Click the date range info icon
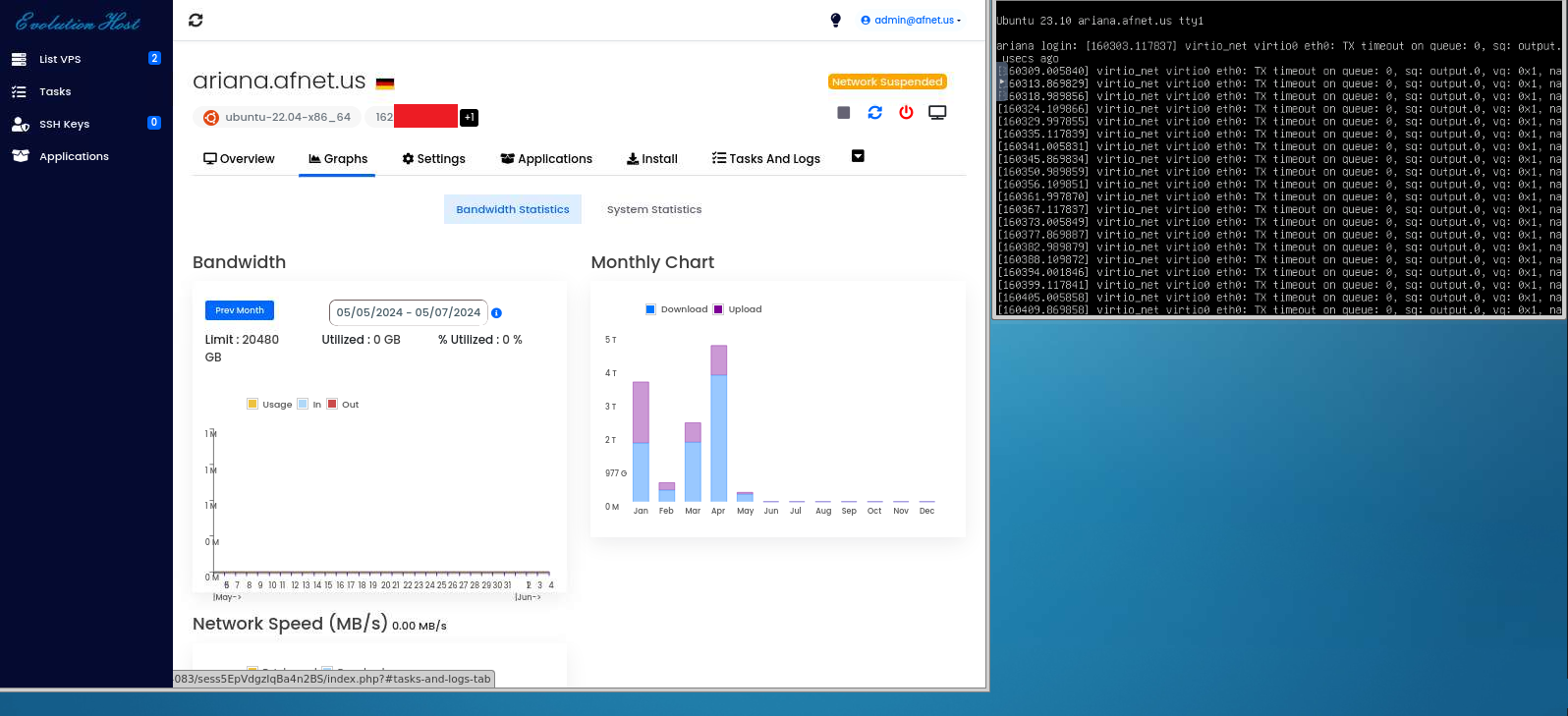Viewport: 1568px width, 716px height. [x=496, y=313]
